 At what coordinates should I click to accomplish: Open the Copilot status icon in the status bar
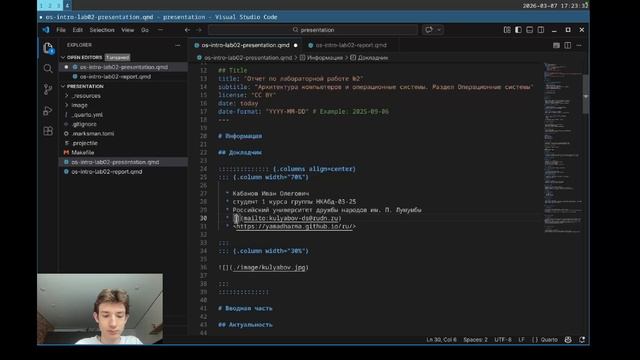568,340
